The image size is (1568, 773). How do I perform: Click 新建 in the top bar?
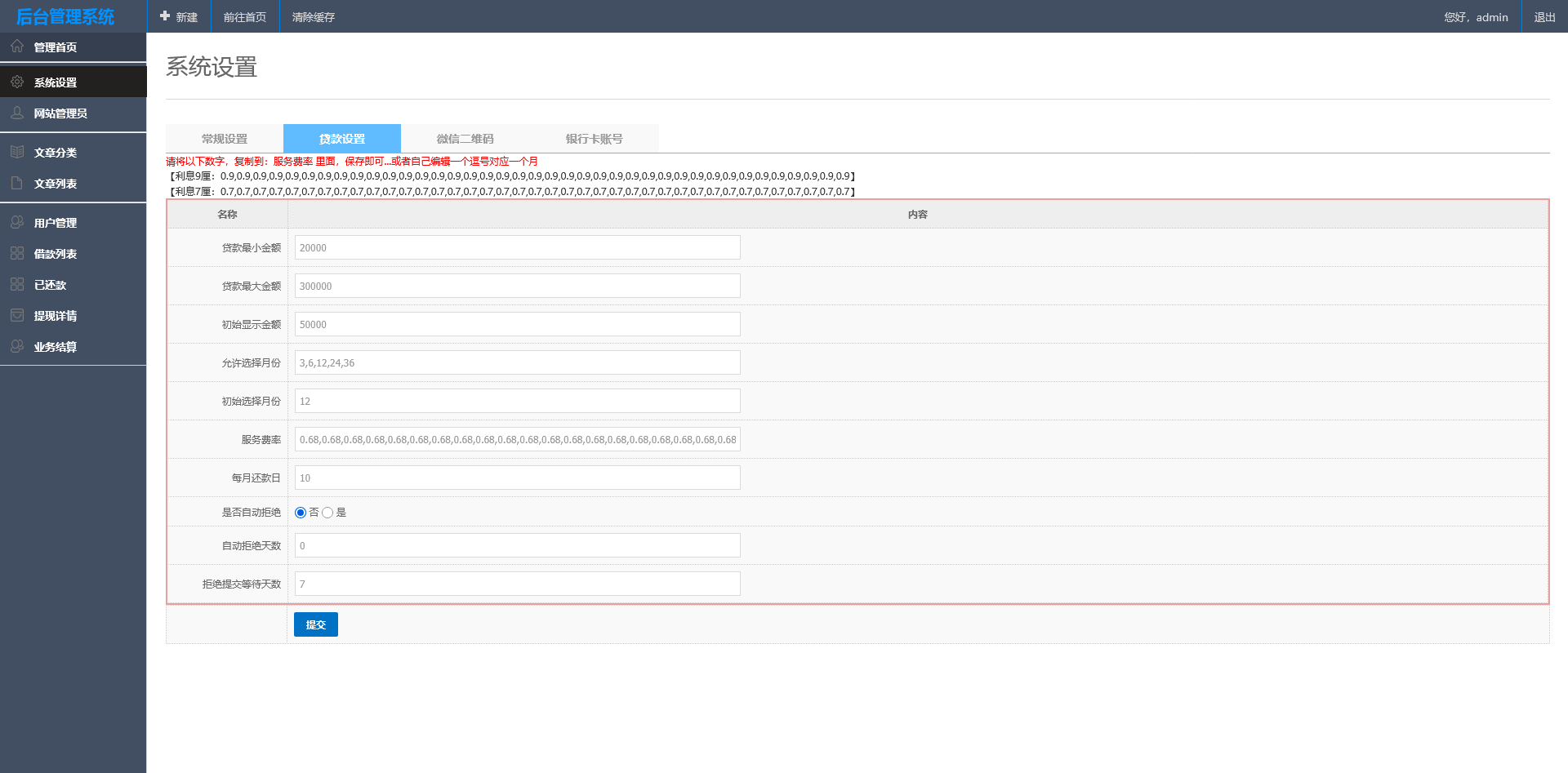pyautogui.click(x=179, y=16)
